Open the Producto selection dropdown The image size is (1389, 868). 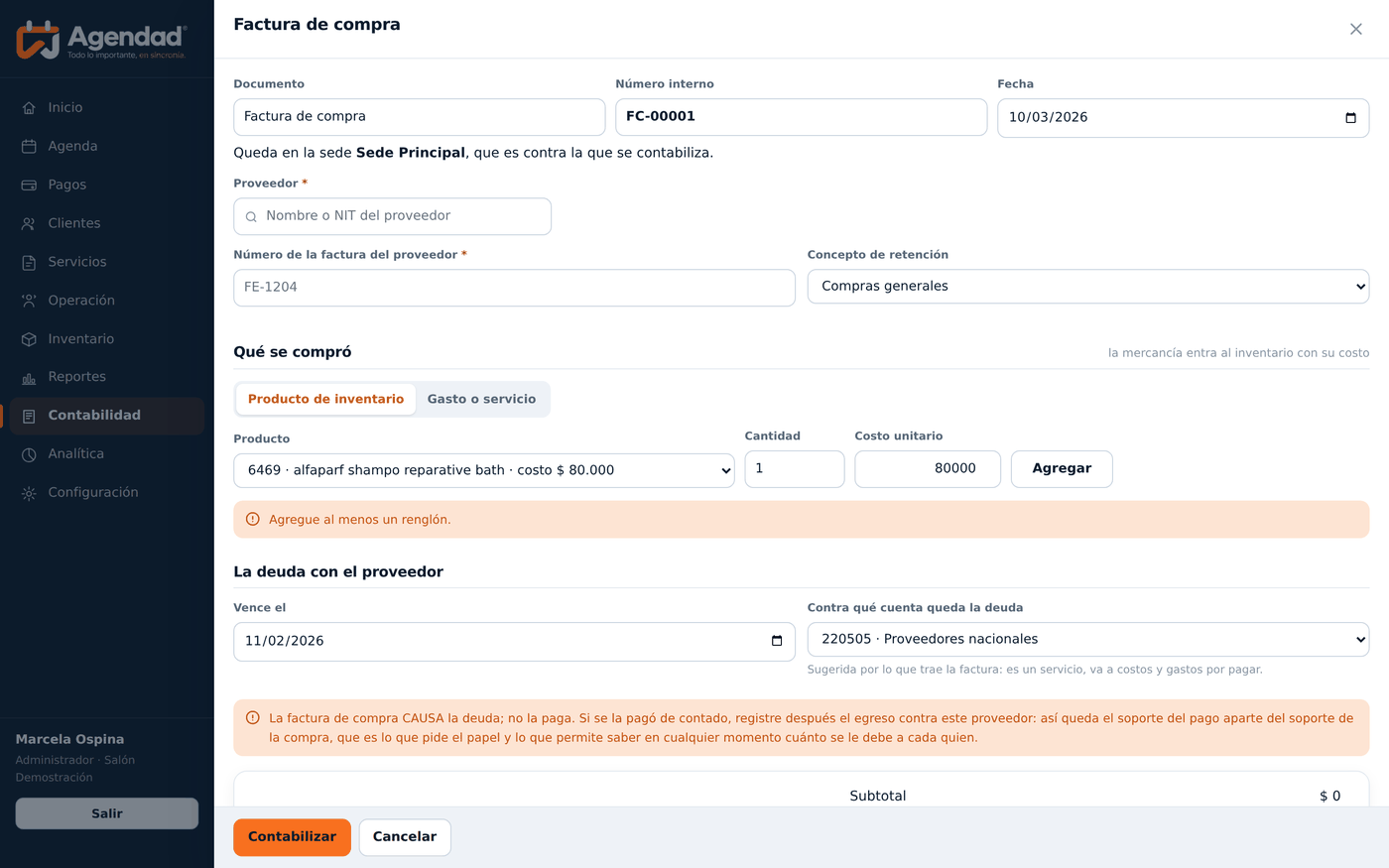(x=484, y=470)
